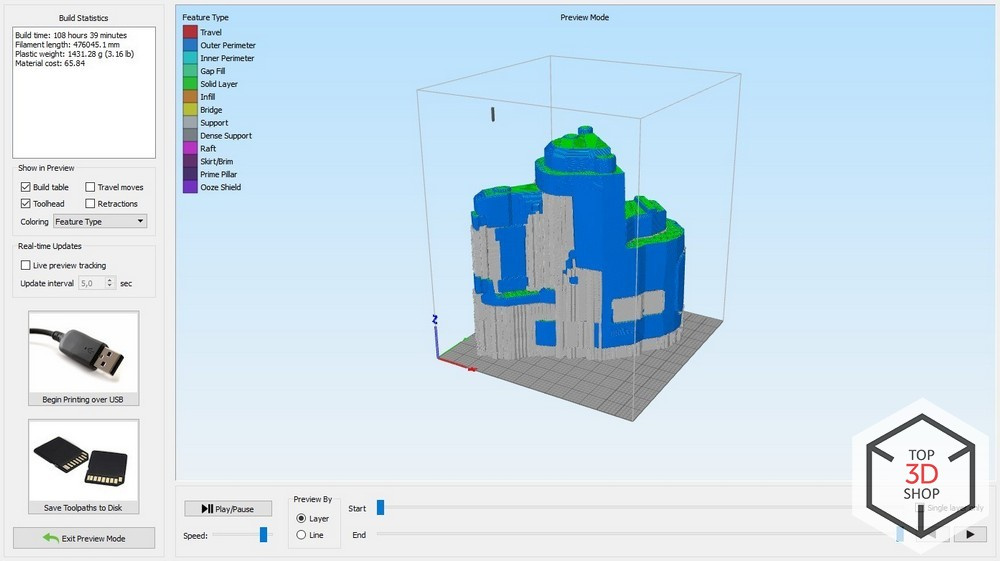Click the Ooze Shield violet swatch
The image size is (1000, 561).
(190, 187)
